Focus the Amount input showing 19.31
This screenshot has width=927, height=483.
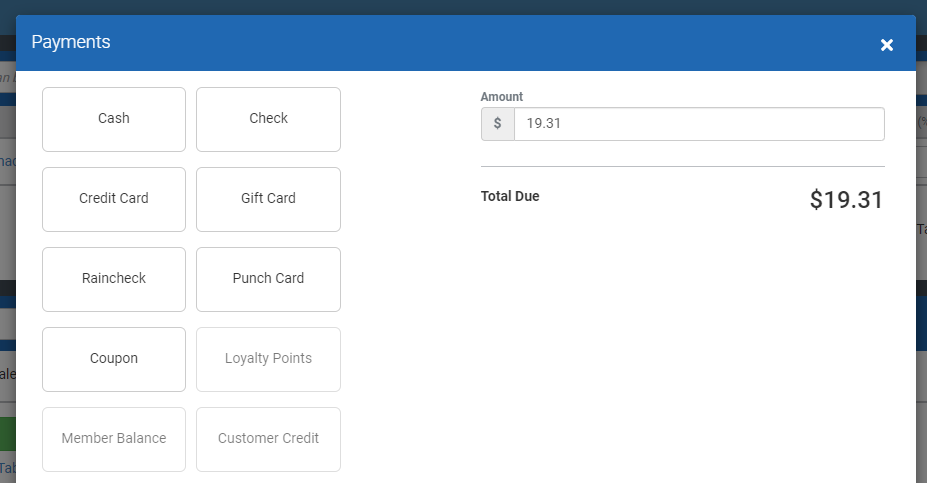pyautogui.click(x=698, y=124)
